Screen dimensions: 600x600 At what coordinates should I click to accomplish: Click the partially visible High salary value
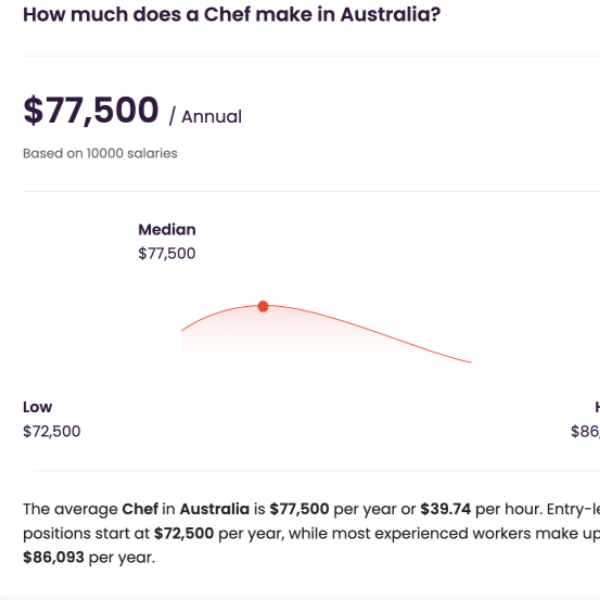click(x=585, y=431)
